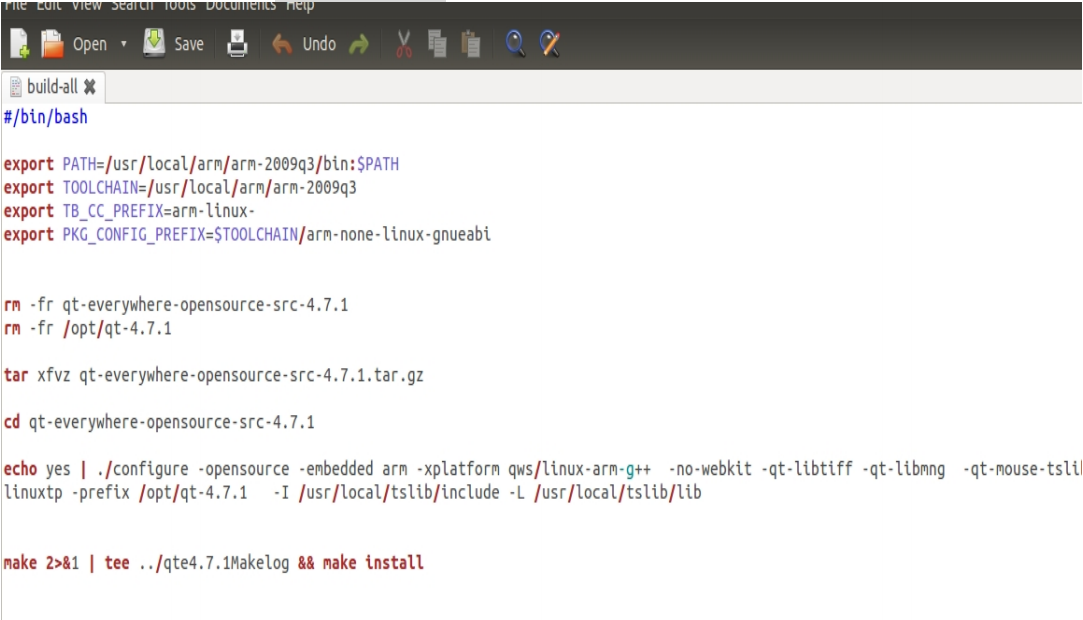
Task: Click the 'export TB_CC_PREFIX=arm-linux-' line
Action: tap(129, 211)
